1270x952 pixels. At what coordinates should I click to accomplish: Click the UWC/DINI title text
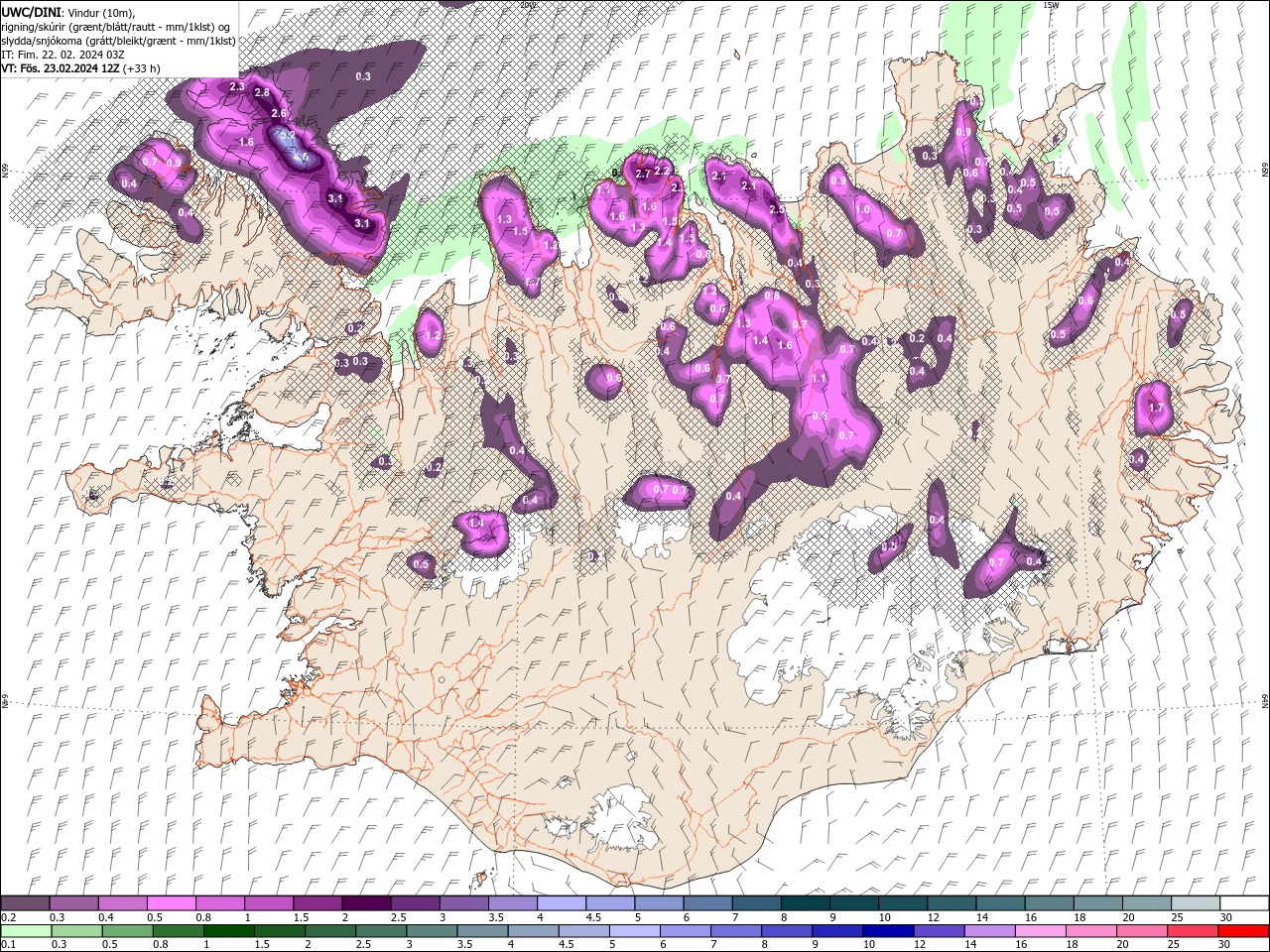click(32, 11)
